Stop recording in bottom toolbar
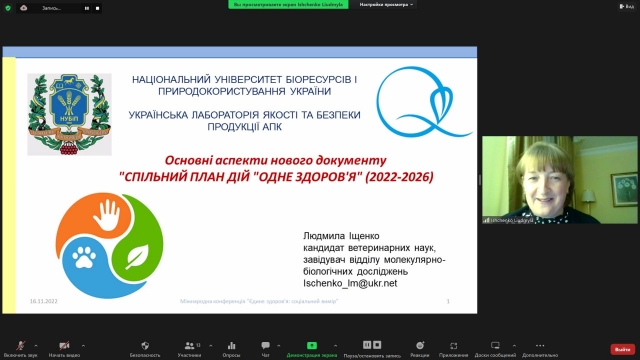The height and width of the screenshot is (360, 640). (x=377, y=345)
